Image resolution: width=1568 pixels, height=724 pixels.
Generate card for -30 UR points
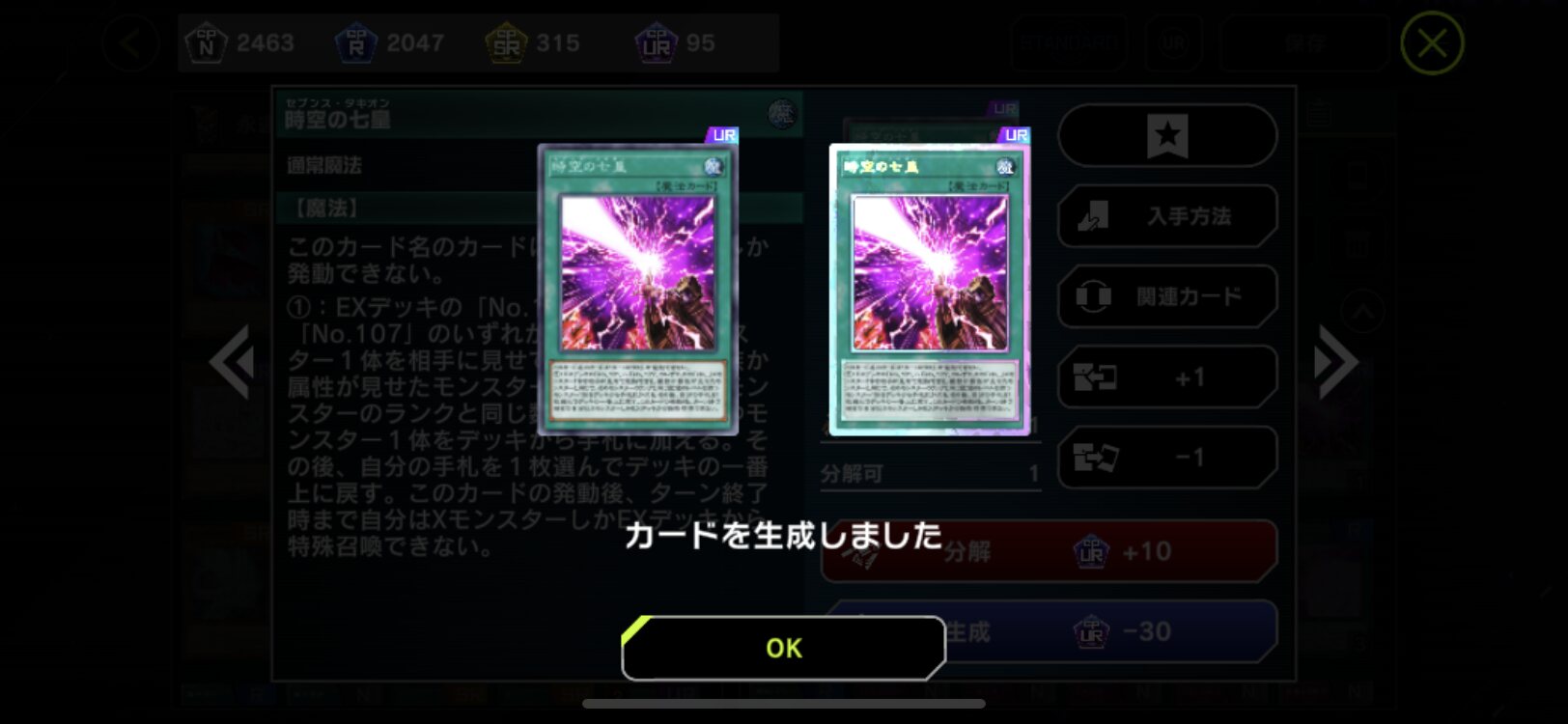point(1049,632)
